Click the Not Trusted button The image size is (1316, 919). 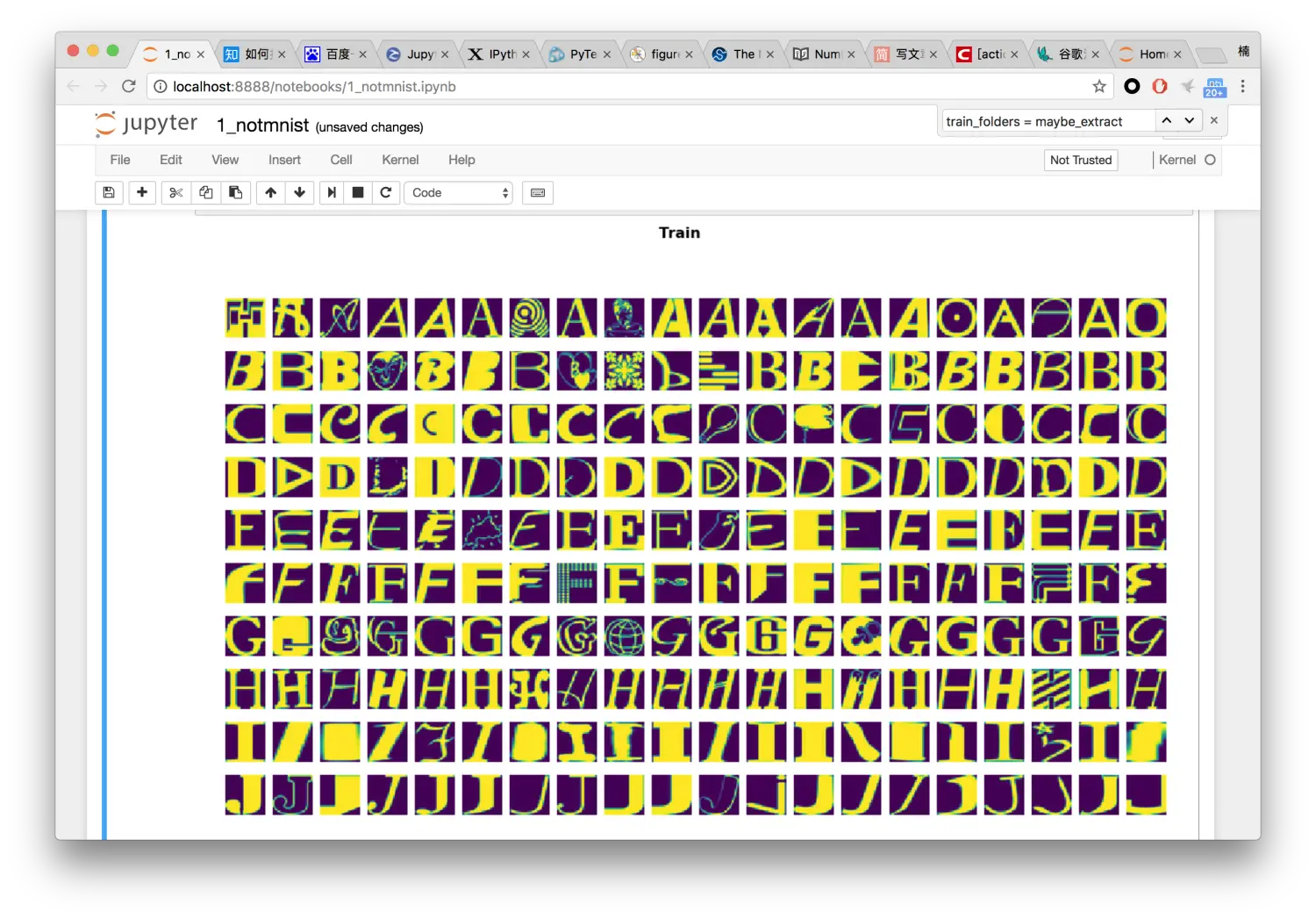point(1081,160)
